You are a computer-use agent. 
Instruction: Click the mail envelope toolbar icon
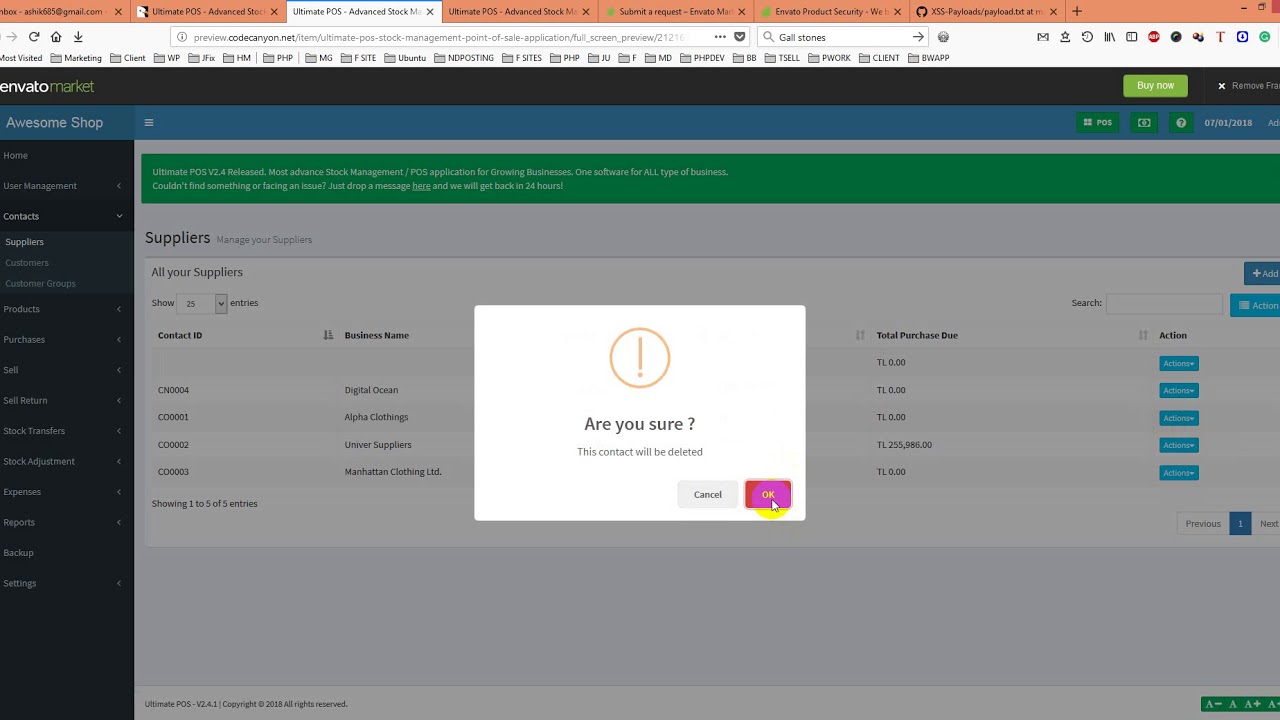pyautogui.click(x=1043, y=37)
